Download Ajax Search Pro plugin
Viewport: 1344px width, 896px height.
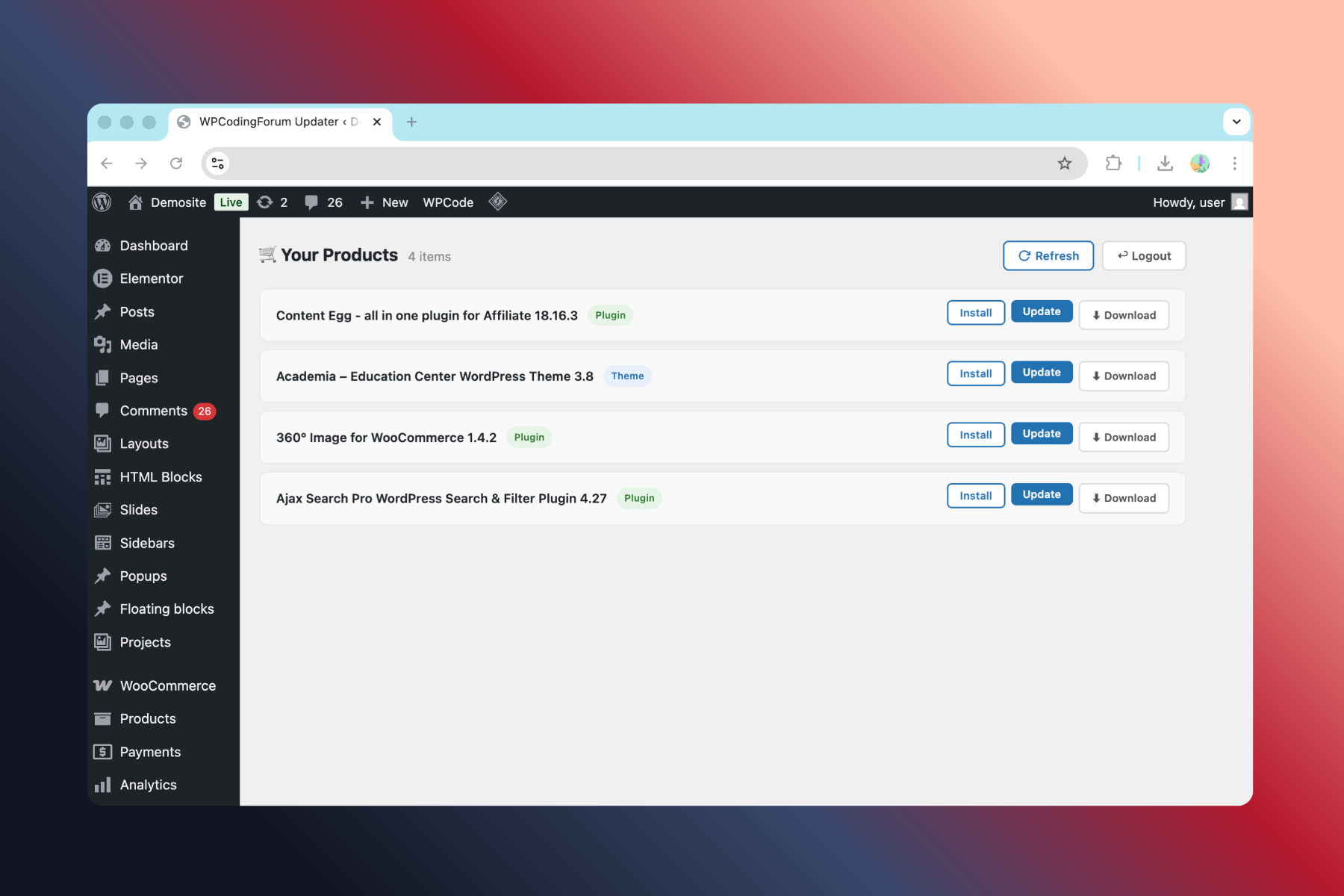1123,498
